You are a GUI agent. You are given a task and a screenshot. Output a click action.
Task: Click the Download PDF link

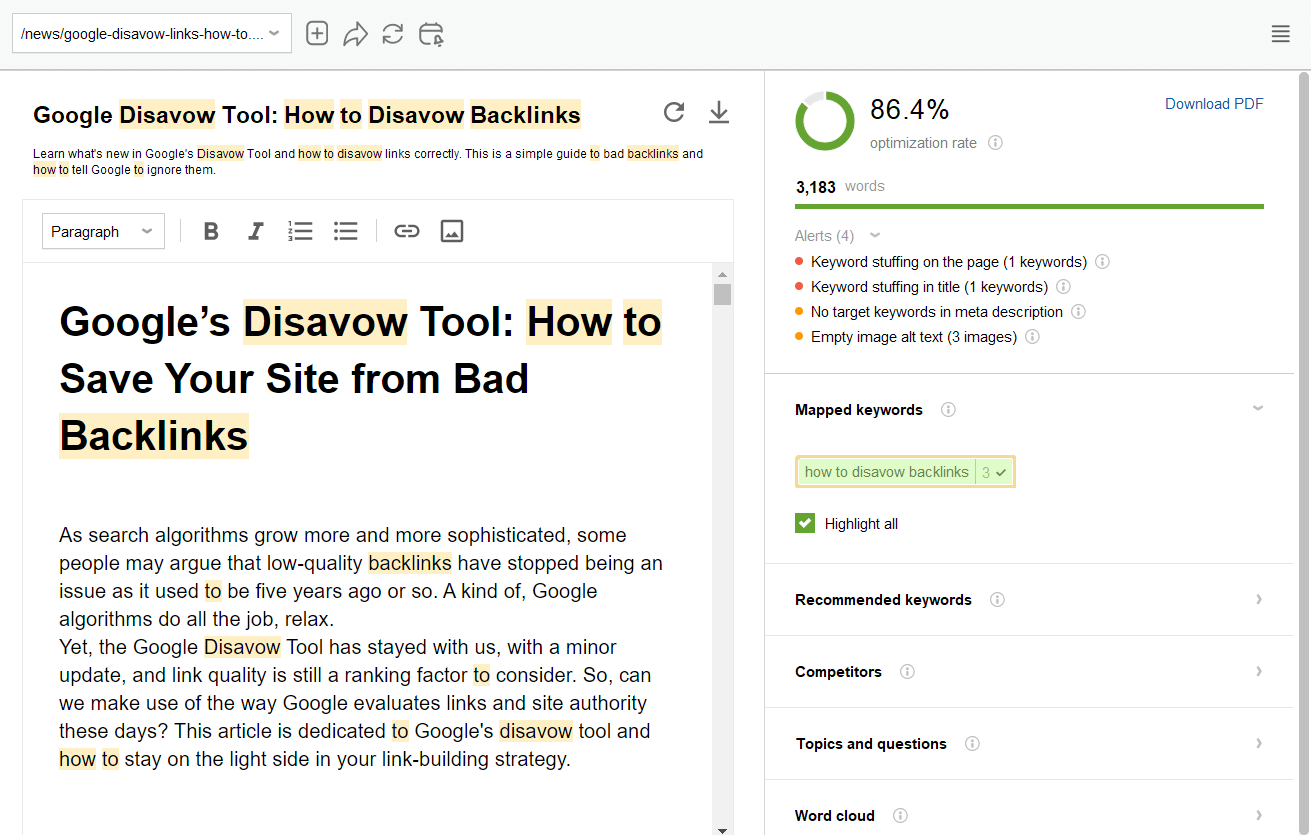pyautogui.click(x=1214, y=104)
